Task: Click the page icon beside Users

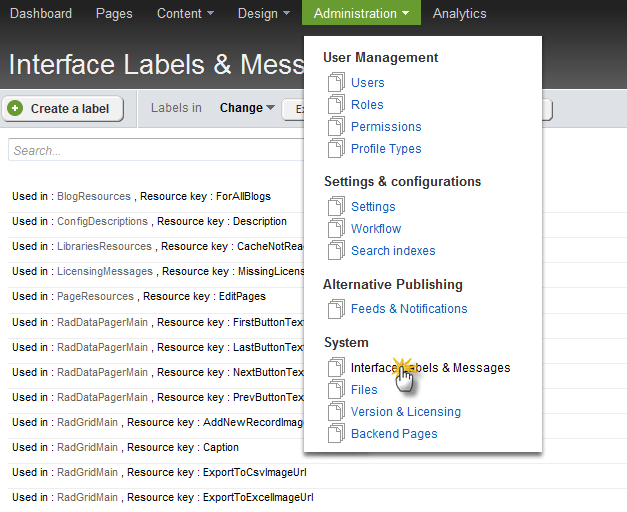Action: click(336, 82)
